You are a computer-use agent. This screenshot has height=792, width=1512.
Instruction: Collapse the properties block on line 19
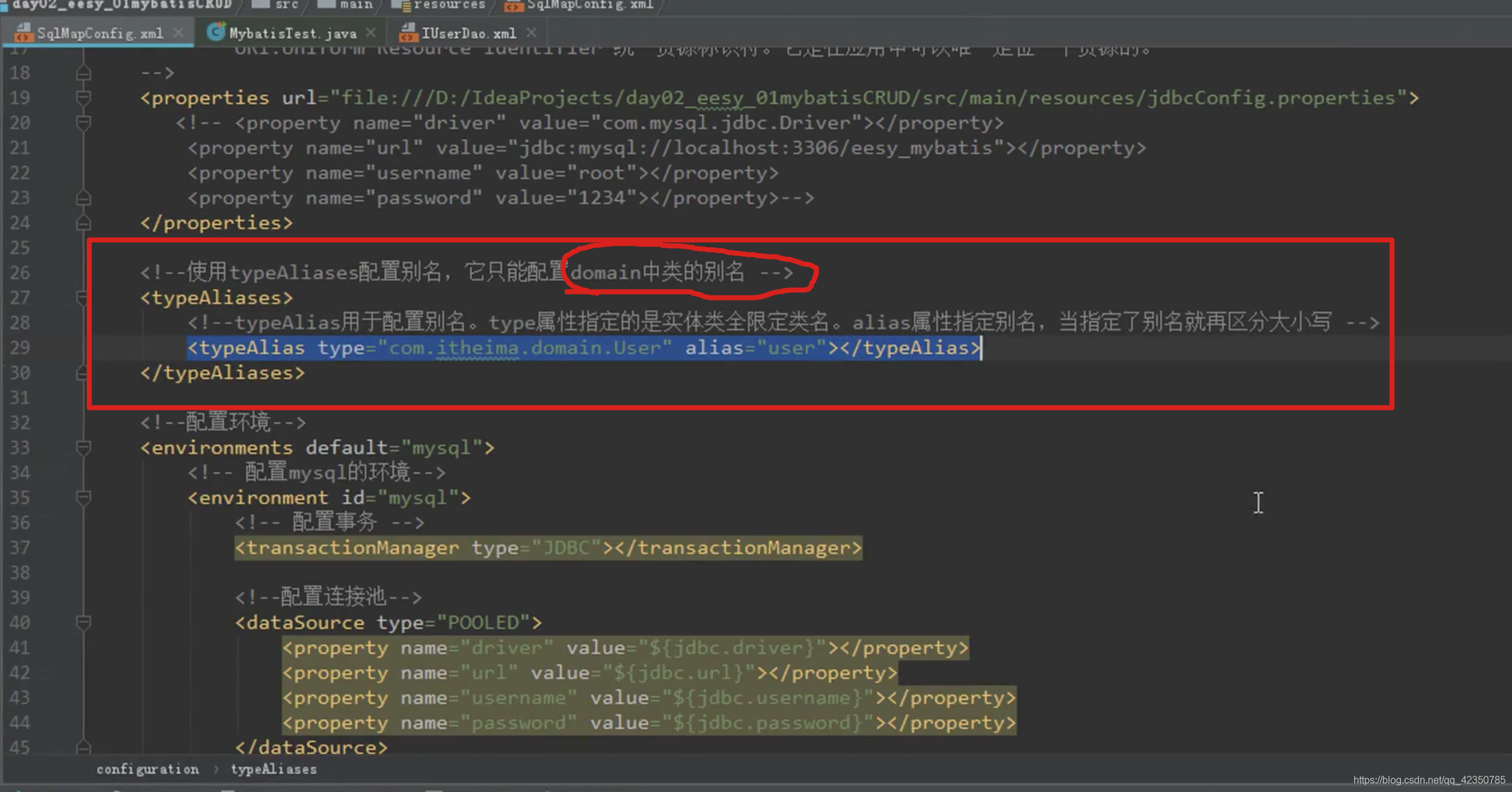83,98
